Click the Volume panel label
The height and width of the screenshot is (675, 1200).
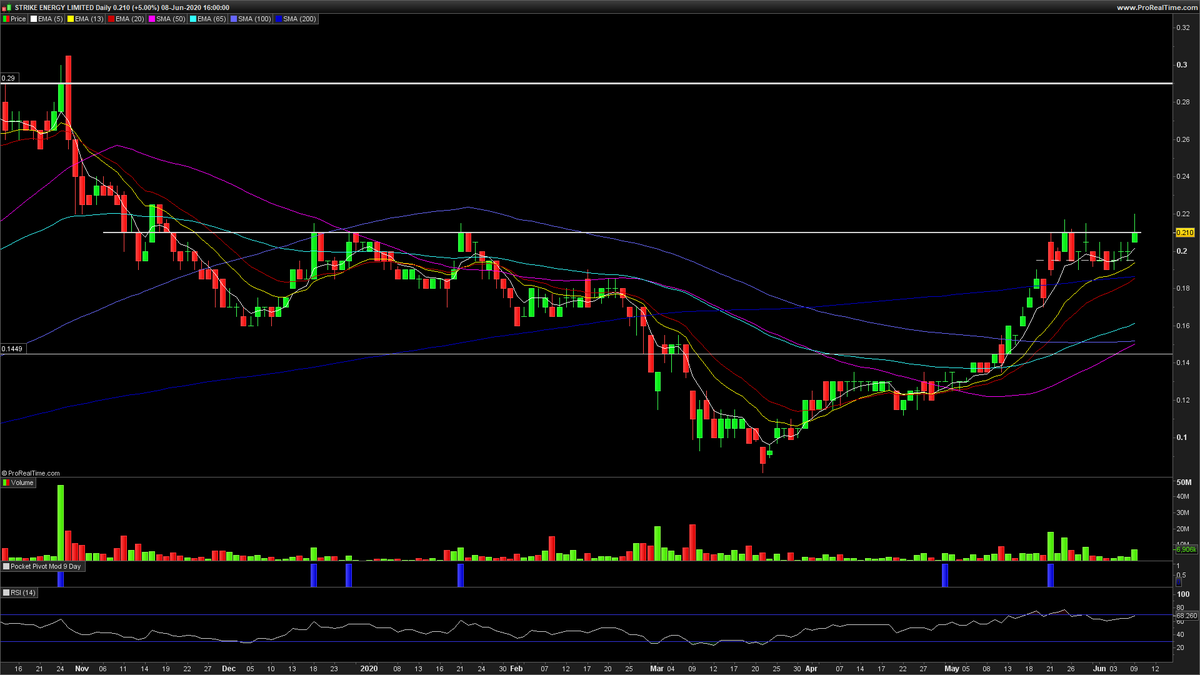point(19,482)
